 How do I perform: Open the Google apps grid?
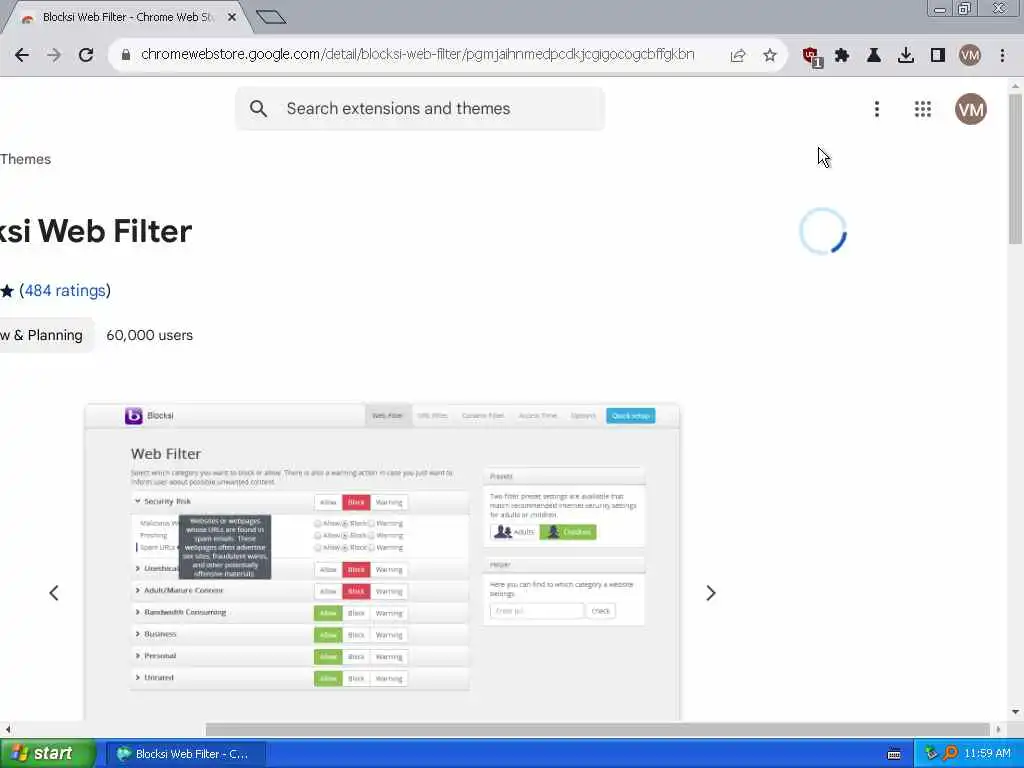(x=923, y=109)
